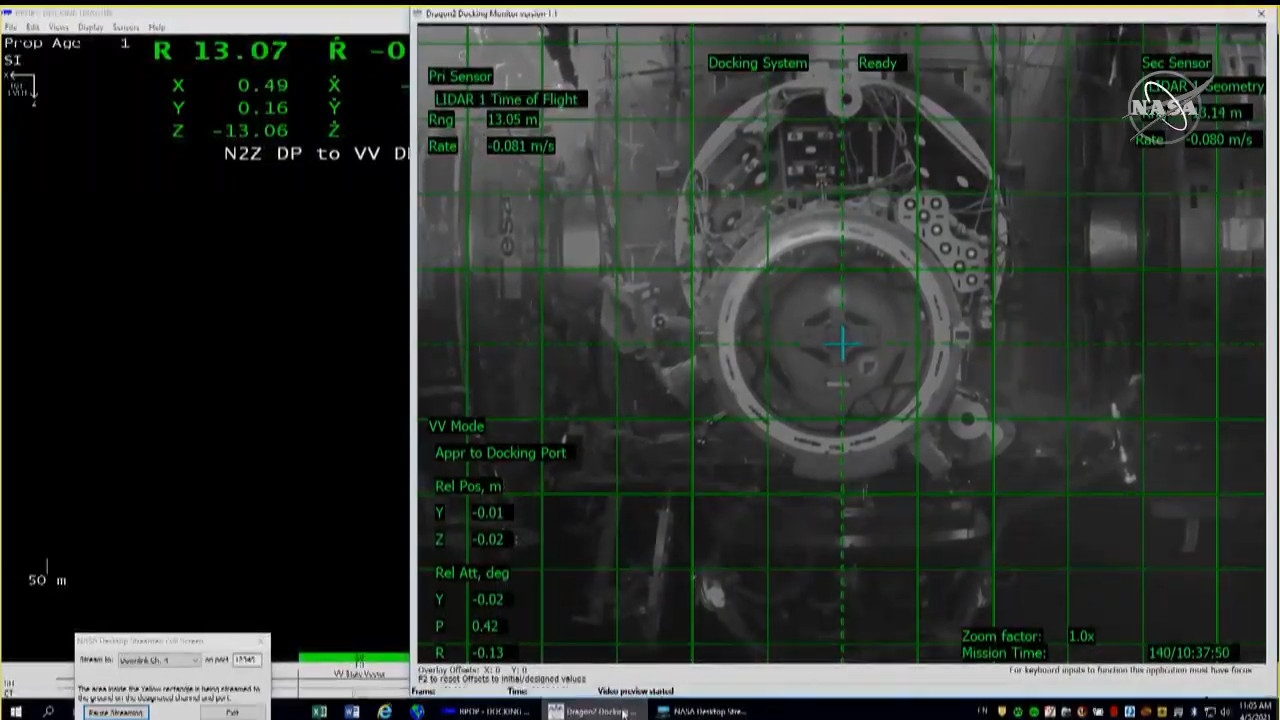
Task: Click the Prop Age label in RPOP
Action: click(42, 44)
